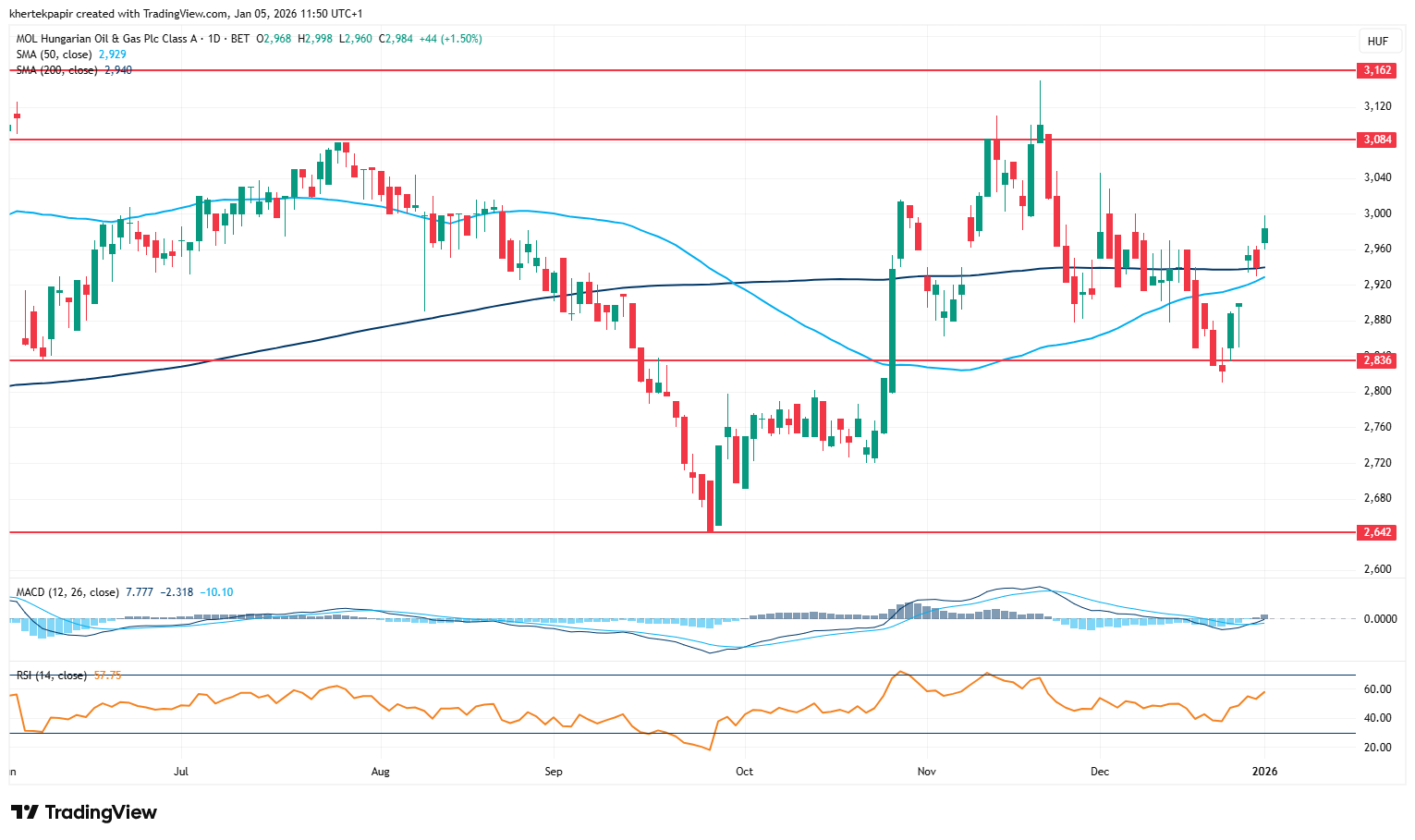
Task: Click the Oct label on the time axis
Action: coord(744,771)
